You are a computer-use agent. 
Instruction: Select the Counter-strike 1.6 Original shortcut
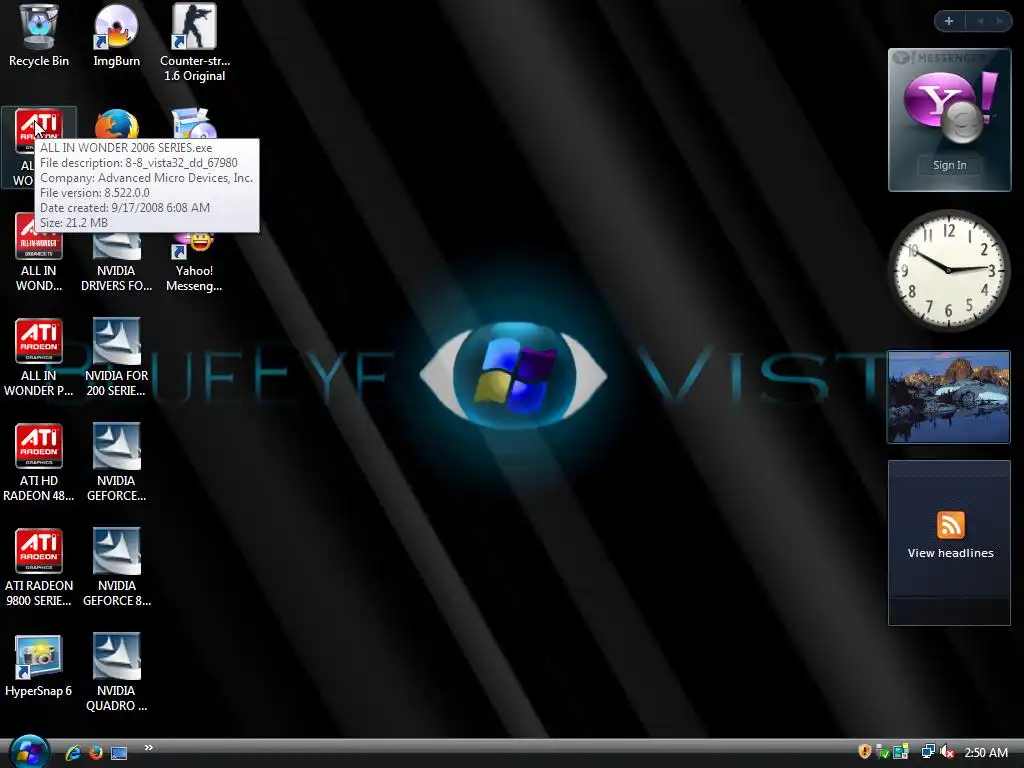[195, 42]
